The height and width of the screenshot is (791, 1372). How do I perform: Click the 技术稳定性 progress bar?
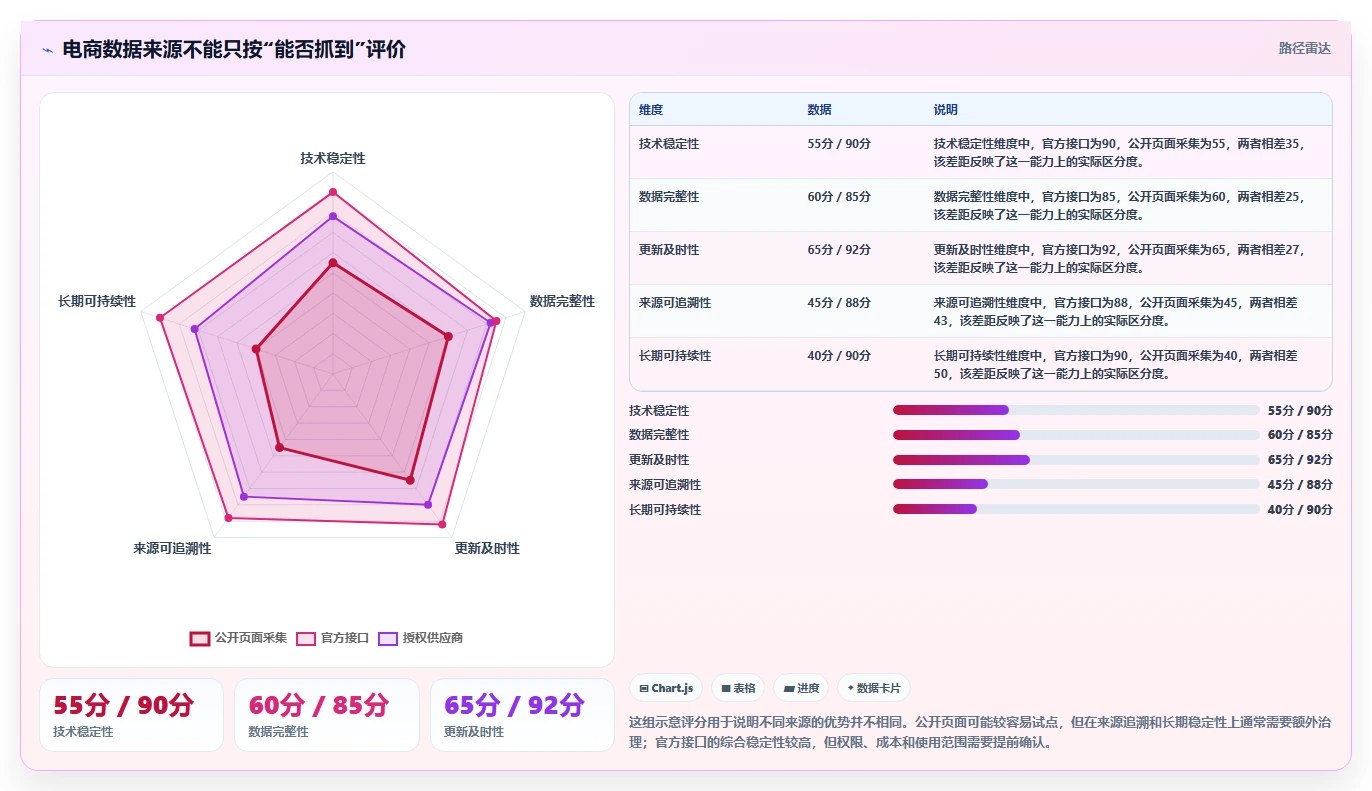coord(1076,410)
